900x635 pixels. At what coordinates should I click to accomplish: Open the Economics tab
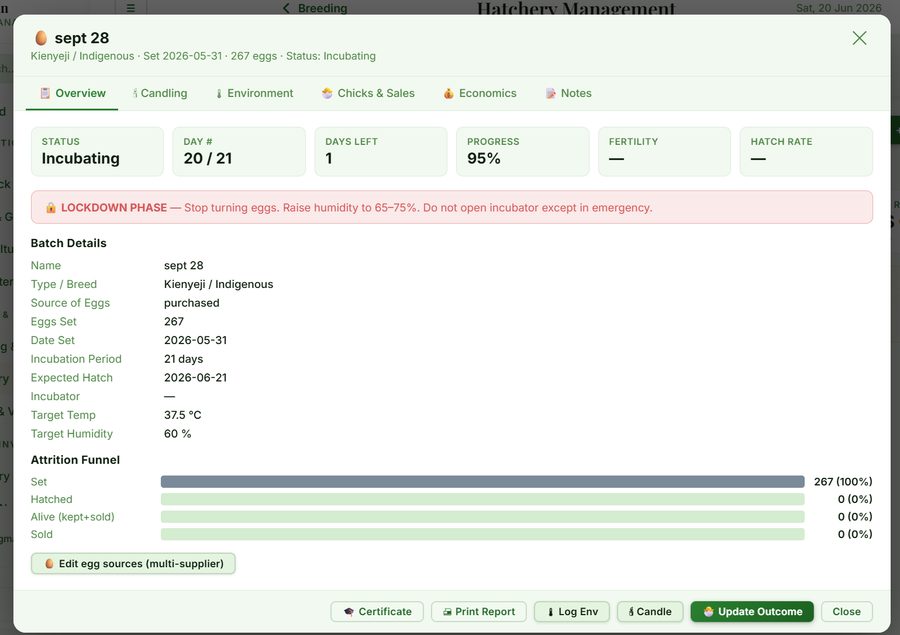pyautogui.click(x=480, y=93)
